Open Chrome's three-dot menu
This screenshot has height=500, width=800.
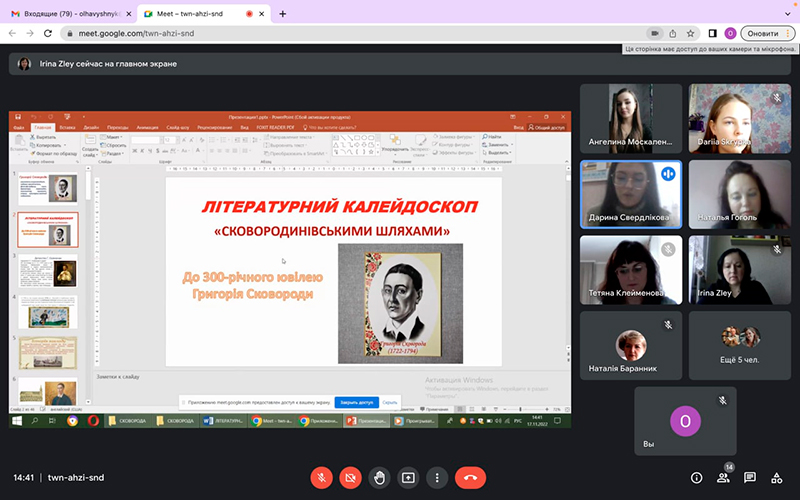point(789,33)
